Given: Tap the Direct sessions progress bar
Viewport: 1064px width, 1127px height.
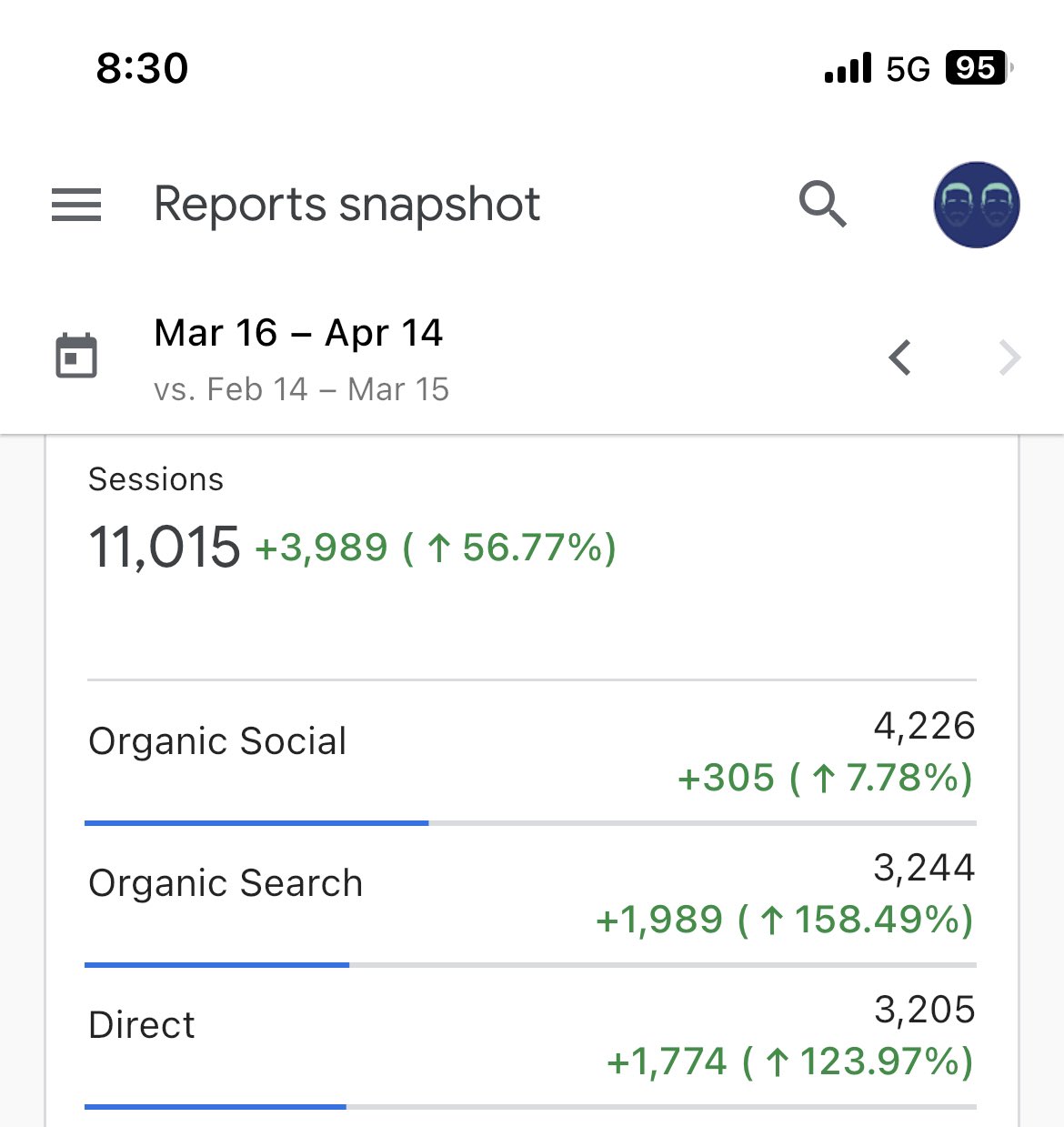Looking at the screenshot, I should pos(531,1107).
